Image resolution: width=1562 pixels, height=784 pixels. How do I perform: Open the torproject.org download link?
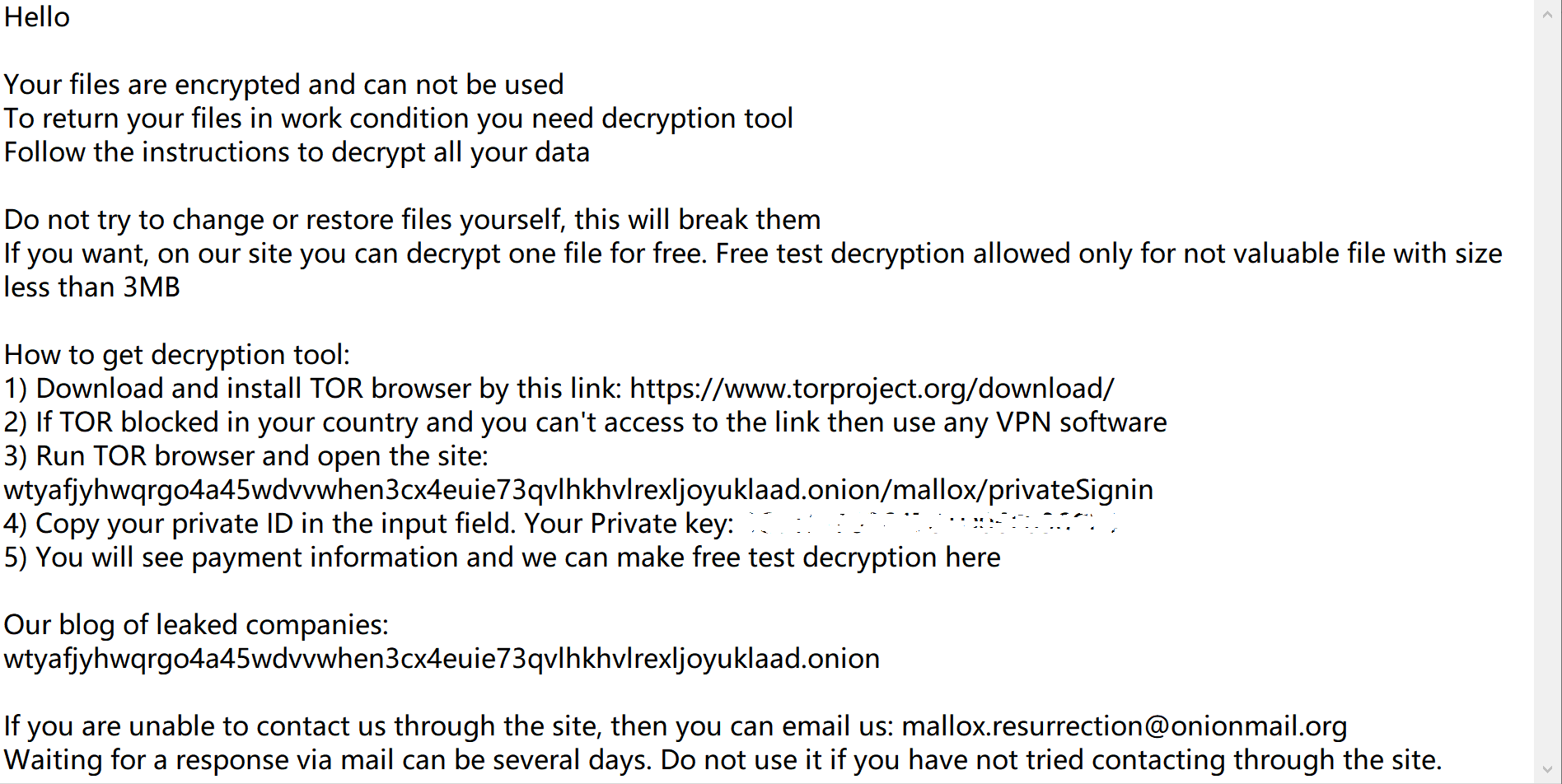872,389
